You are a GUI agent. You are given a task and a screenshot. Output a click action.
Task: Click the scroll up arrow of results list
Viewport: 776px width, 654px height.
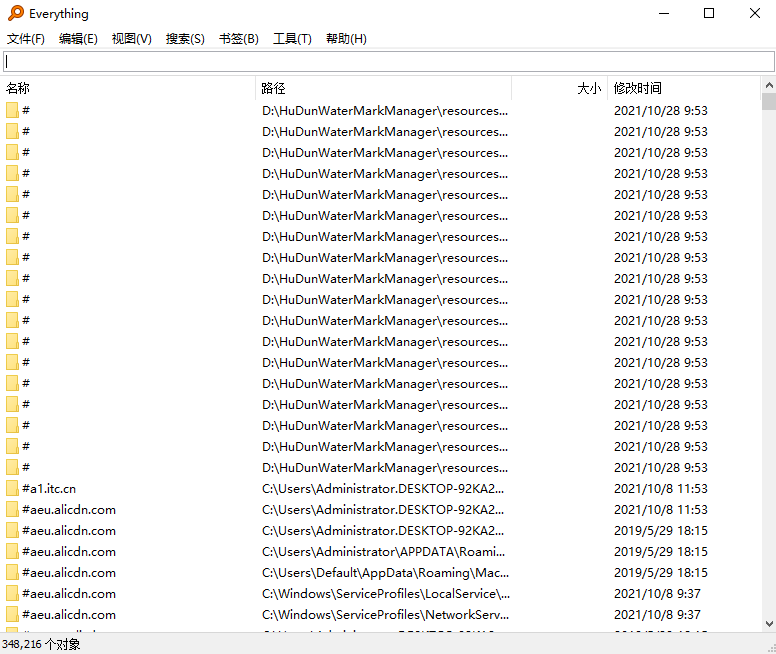click(x=769, y=85)
